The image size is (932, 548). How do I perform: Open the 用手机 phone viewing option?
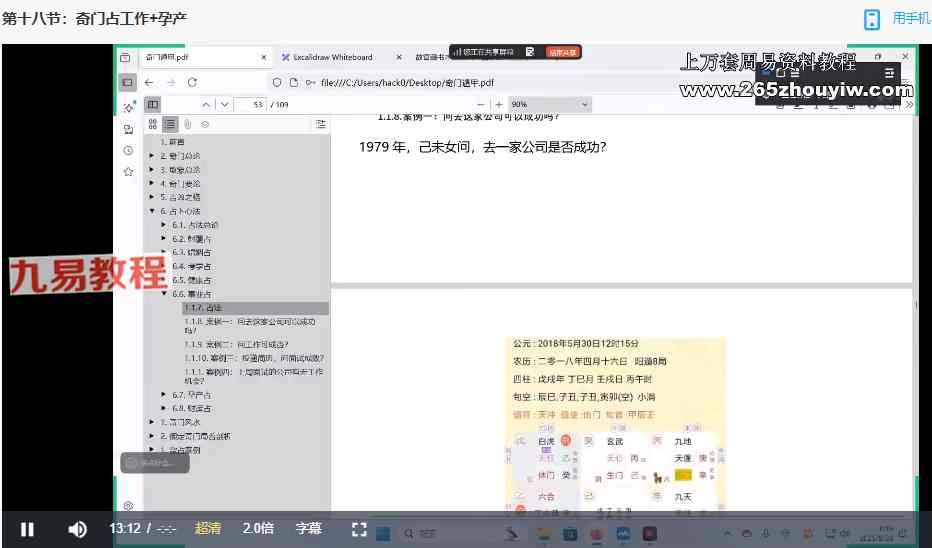897,18
